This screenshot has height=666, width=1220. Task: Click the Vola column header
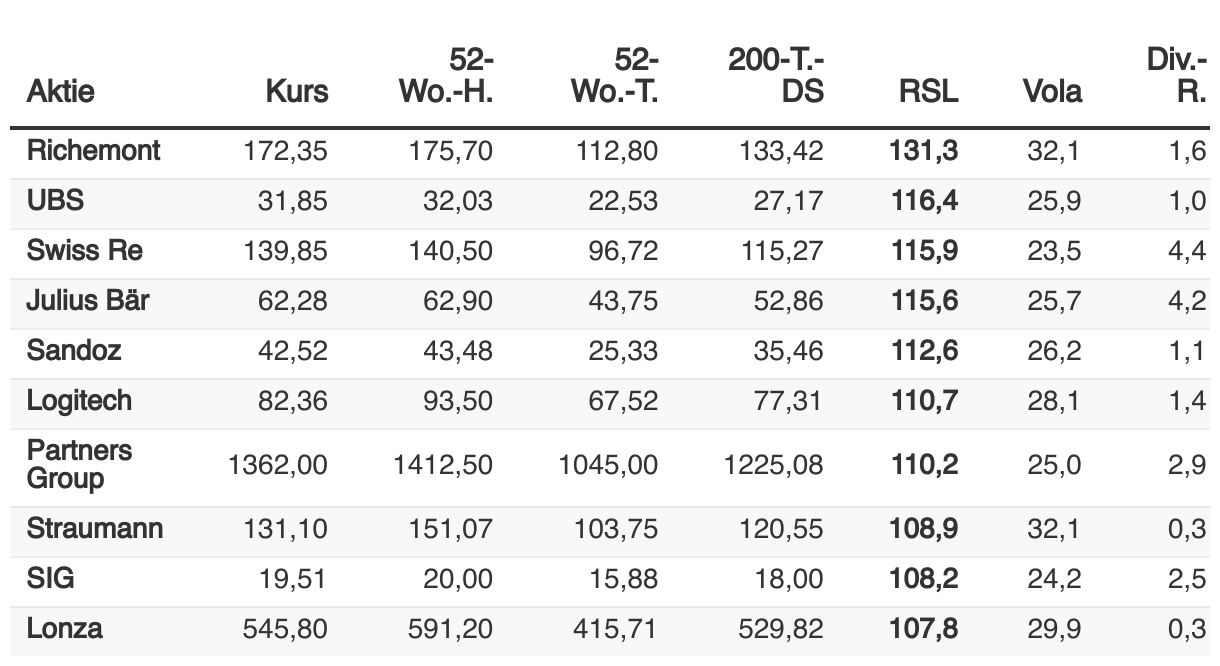(1052, 92)
